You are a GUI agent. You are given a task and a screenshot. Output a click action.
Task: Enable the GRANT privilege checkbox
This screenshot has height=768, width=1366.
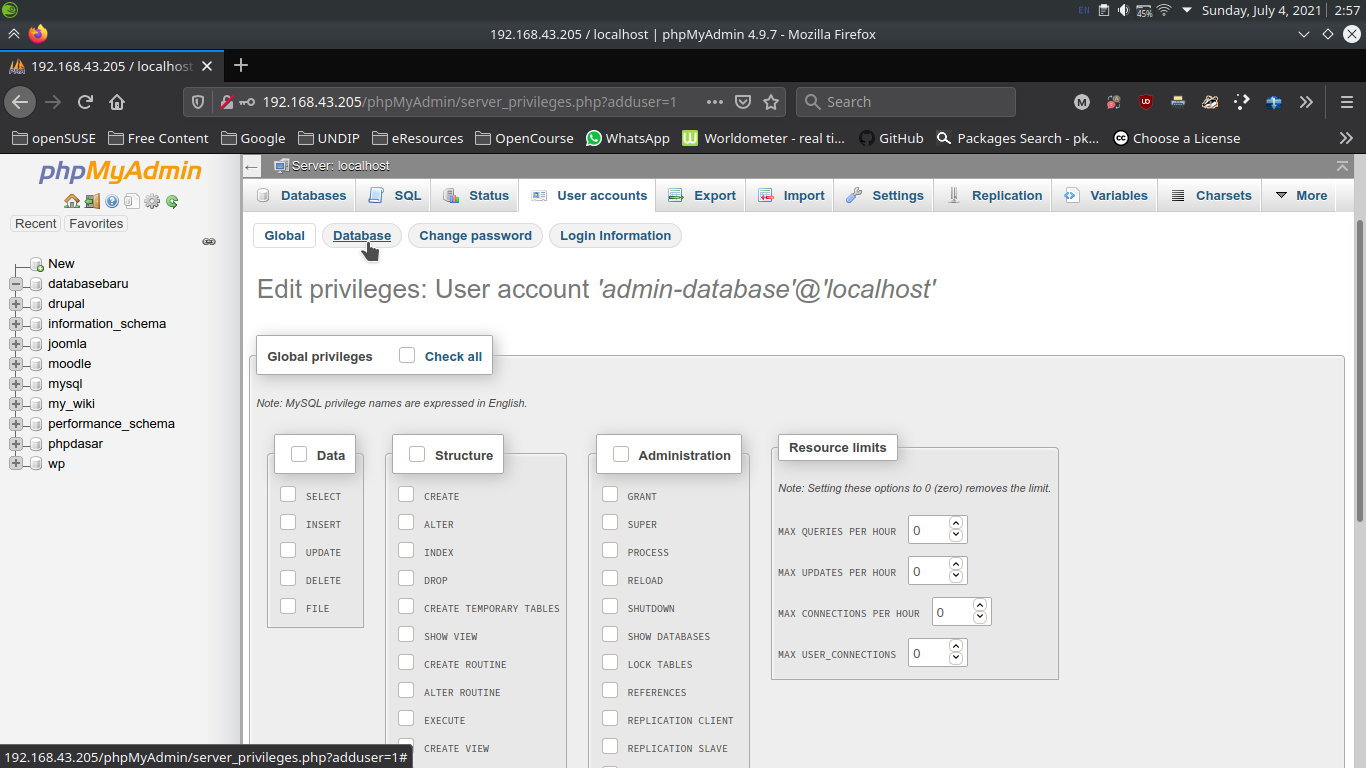tap(610, 494)
